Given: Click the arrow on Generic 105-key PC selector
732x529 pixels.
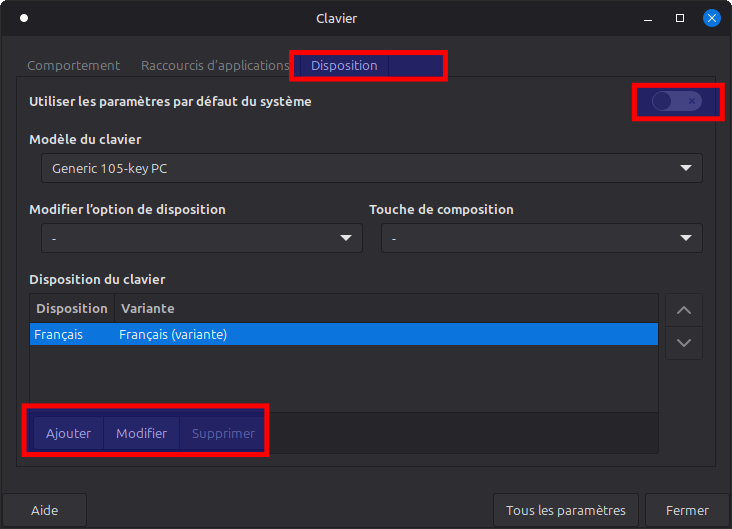Looking at the screenshot, I should click(685, 168).
